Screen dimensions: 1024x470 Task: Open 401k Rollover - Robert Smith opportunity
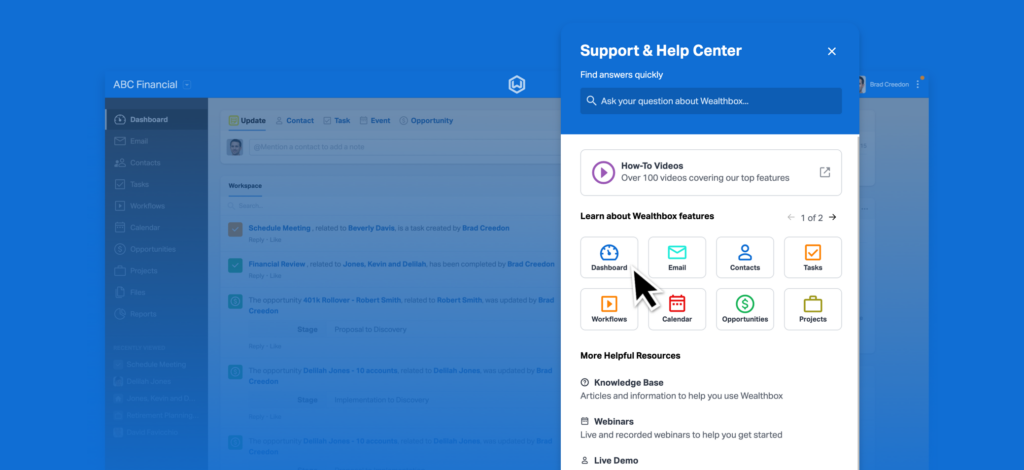pyautogui.click(x=352, y=300)
